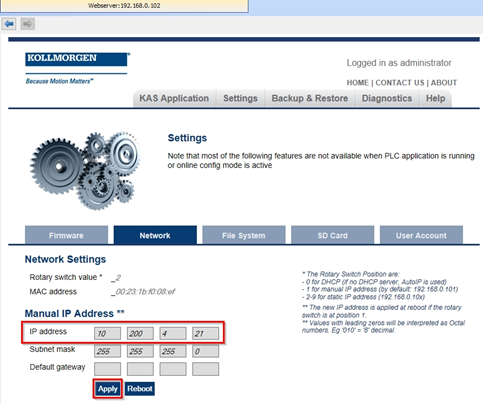Focus the first IP address octet field
This screenshot has height=404, width=483.
click(x=107, y=333)
